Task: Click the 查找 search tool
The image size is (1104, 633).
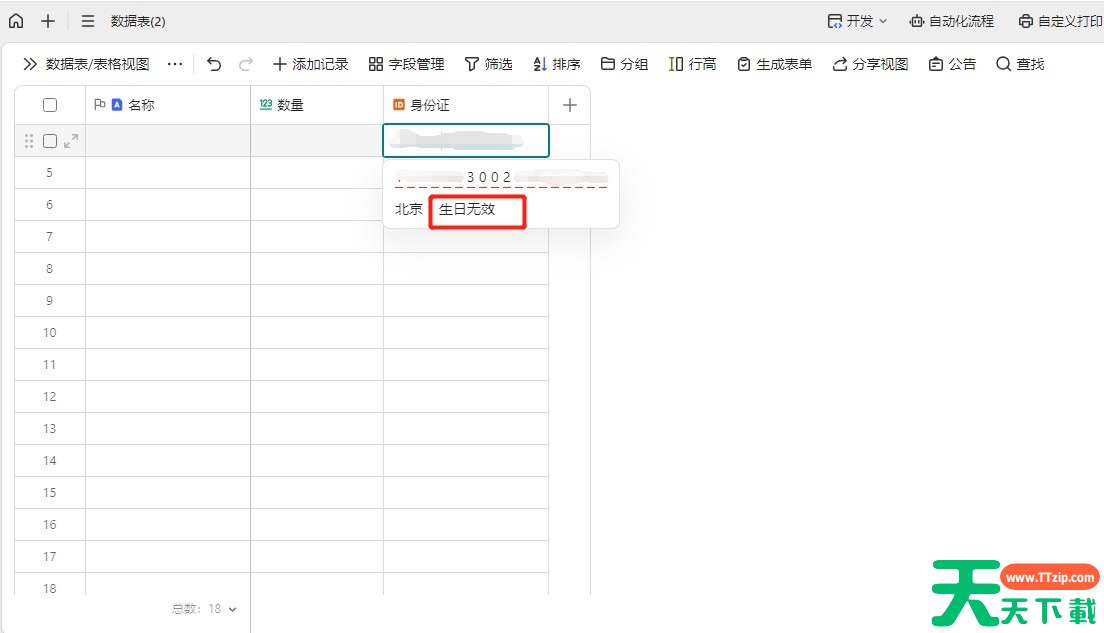Action: click(x=1020, y=64)
